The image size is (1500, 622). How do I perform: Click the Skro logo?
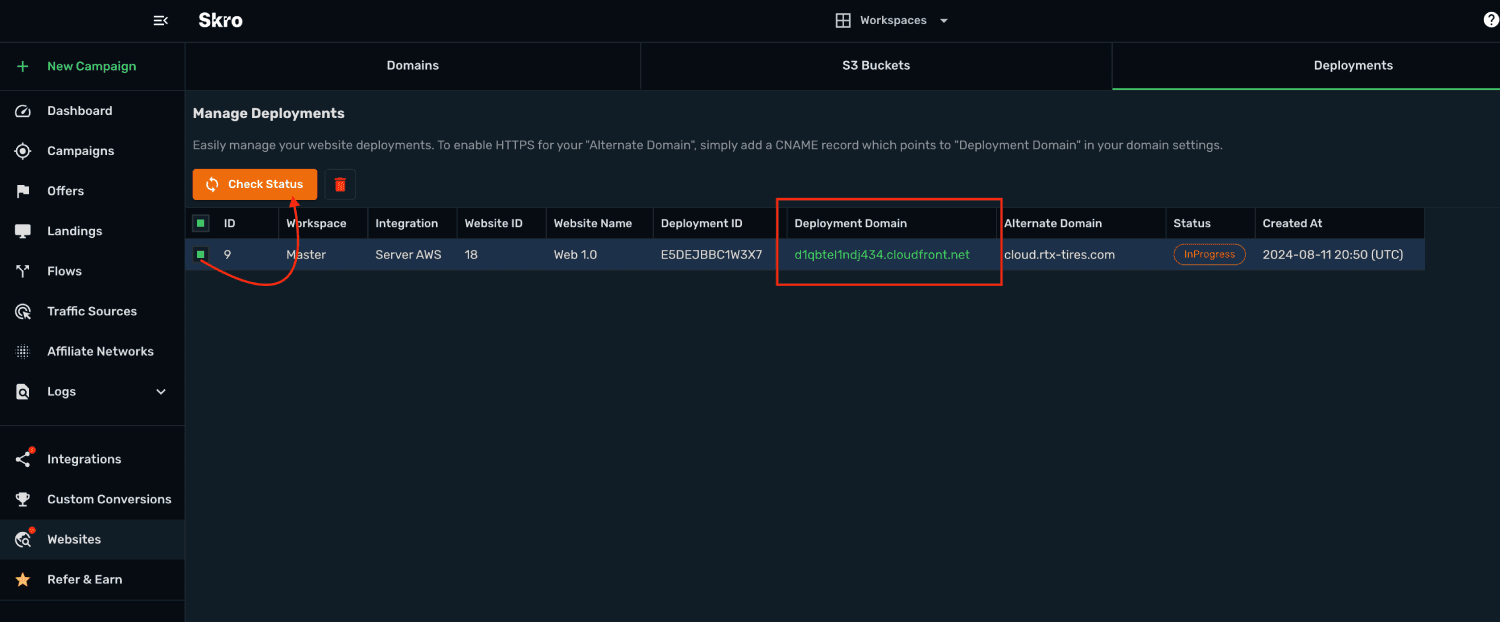[220, 20]
